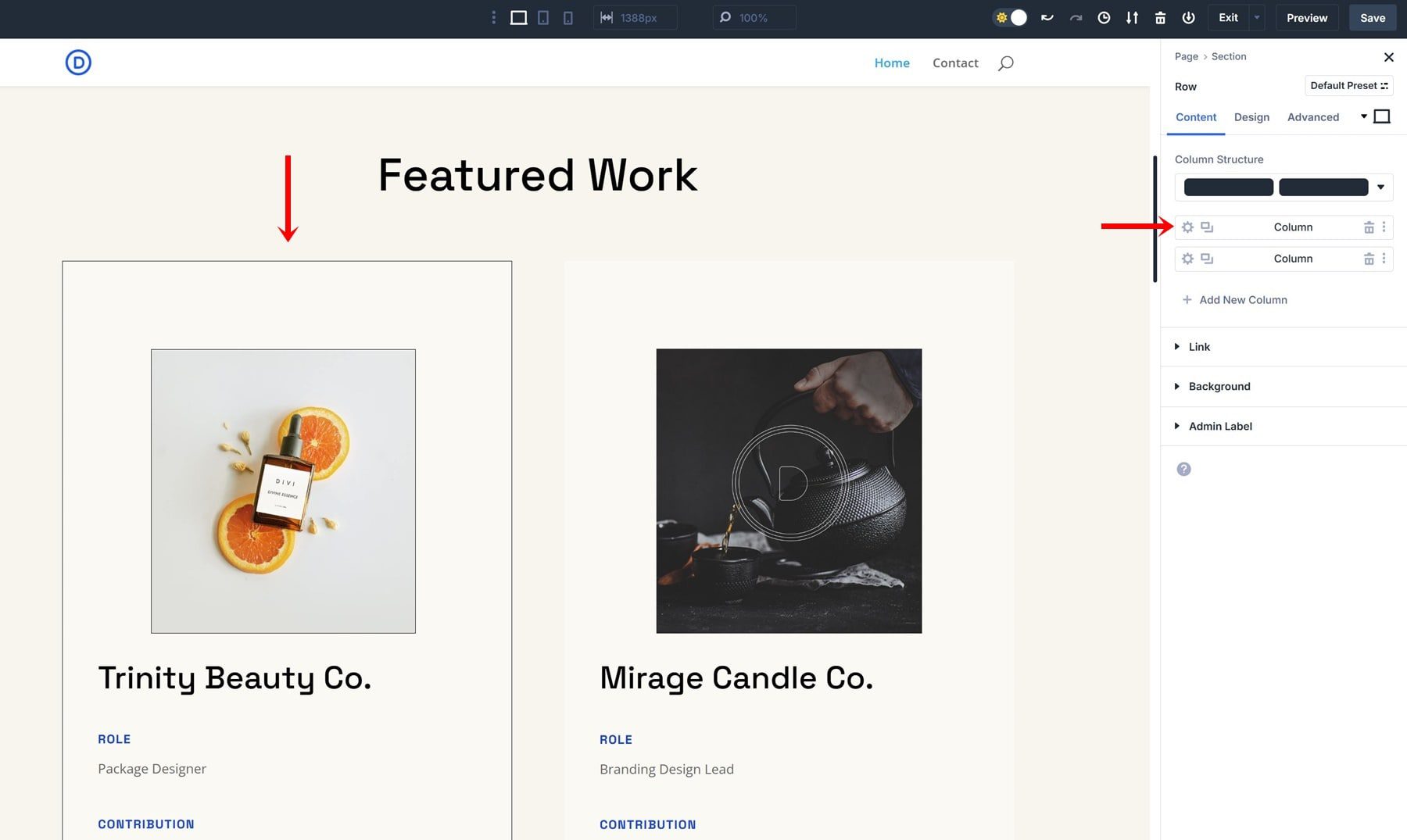
Task: Click the Divi logo in site header
Action: [78, 63]
